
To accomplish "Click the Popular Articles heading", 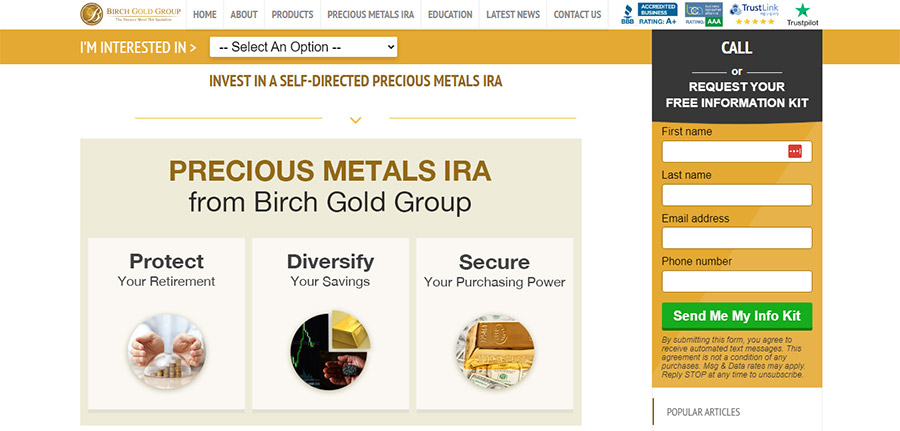I will pos(703,412).
